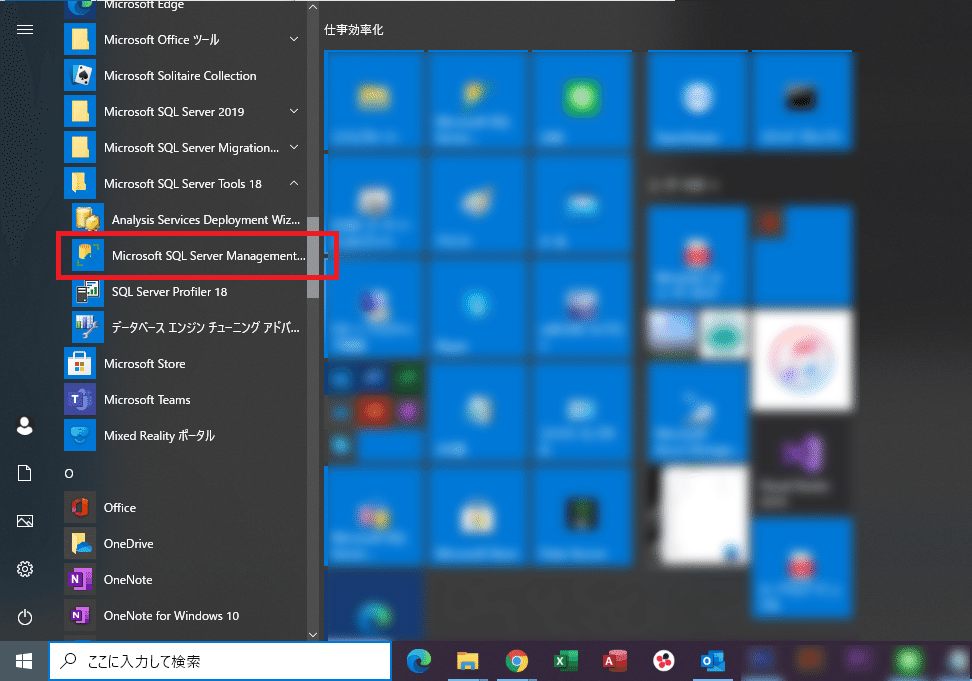Click the Microsoft SQL Server Tools 18 label
This screenshot has width=972, height=681.
pos(183,183)
